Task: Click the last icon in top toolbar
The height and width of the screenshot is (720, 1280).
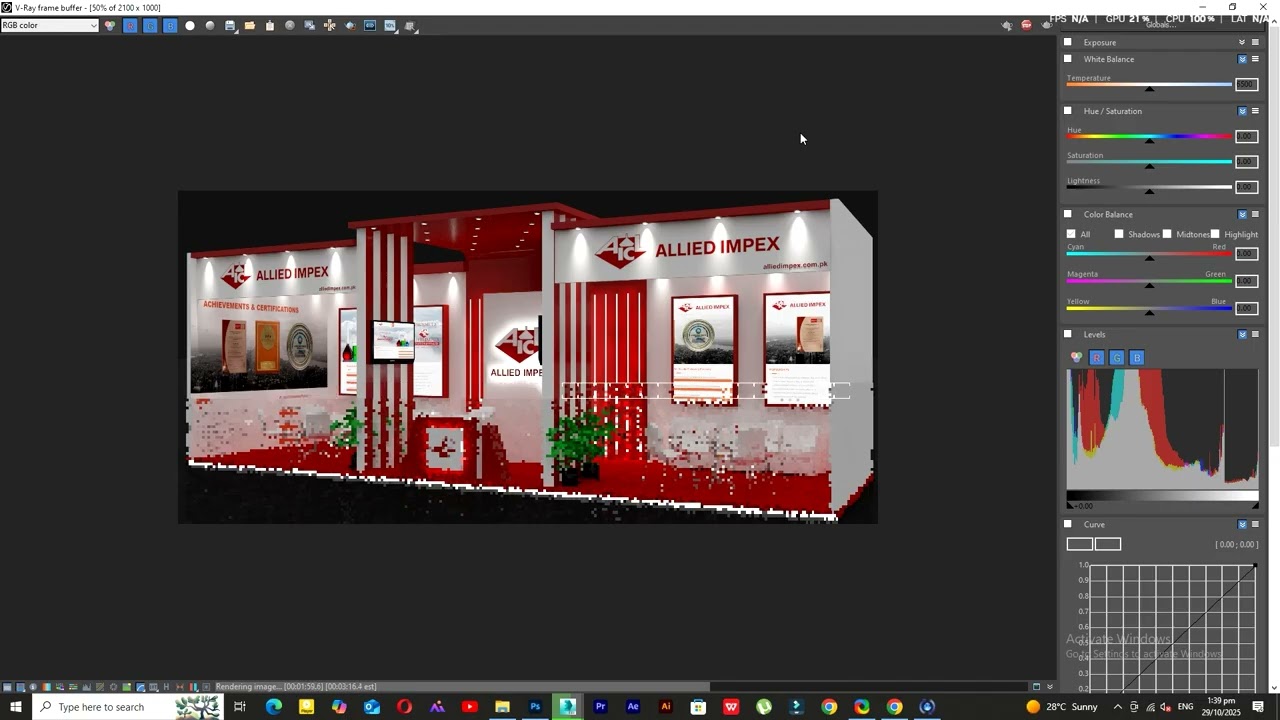Action: pyautogui.click(x=411, y=26)
